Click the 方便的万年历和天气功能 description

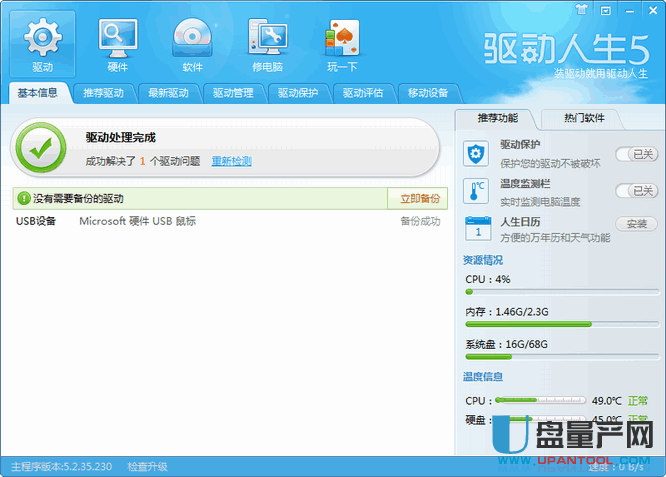point(555,237)
